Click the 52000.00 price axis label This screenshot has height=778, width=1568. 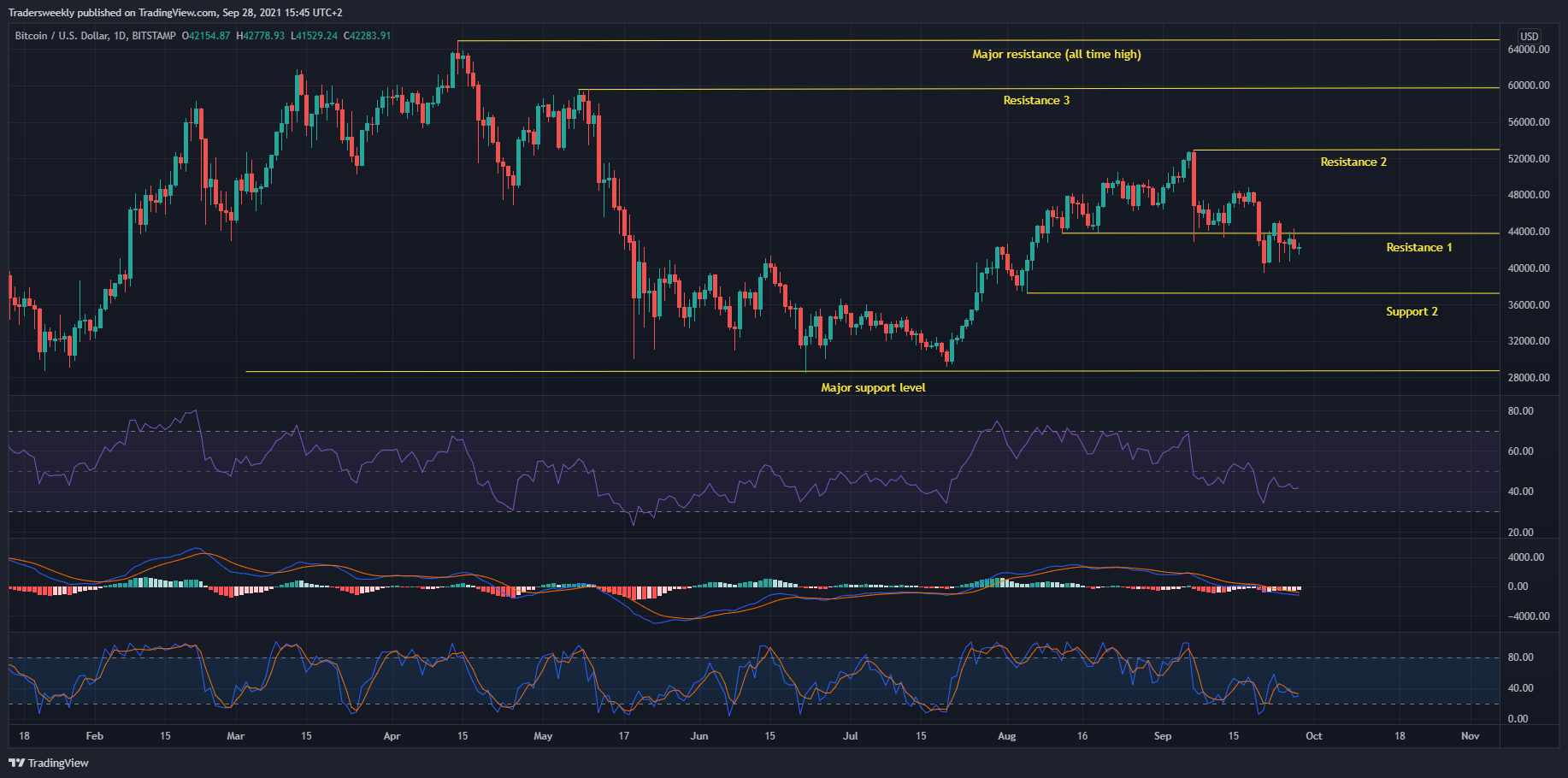pyautogui.click(x=1529, y=159)
